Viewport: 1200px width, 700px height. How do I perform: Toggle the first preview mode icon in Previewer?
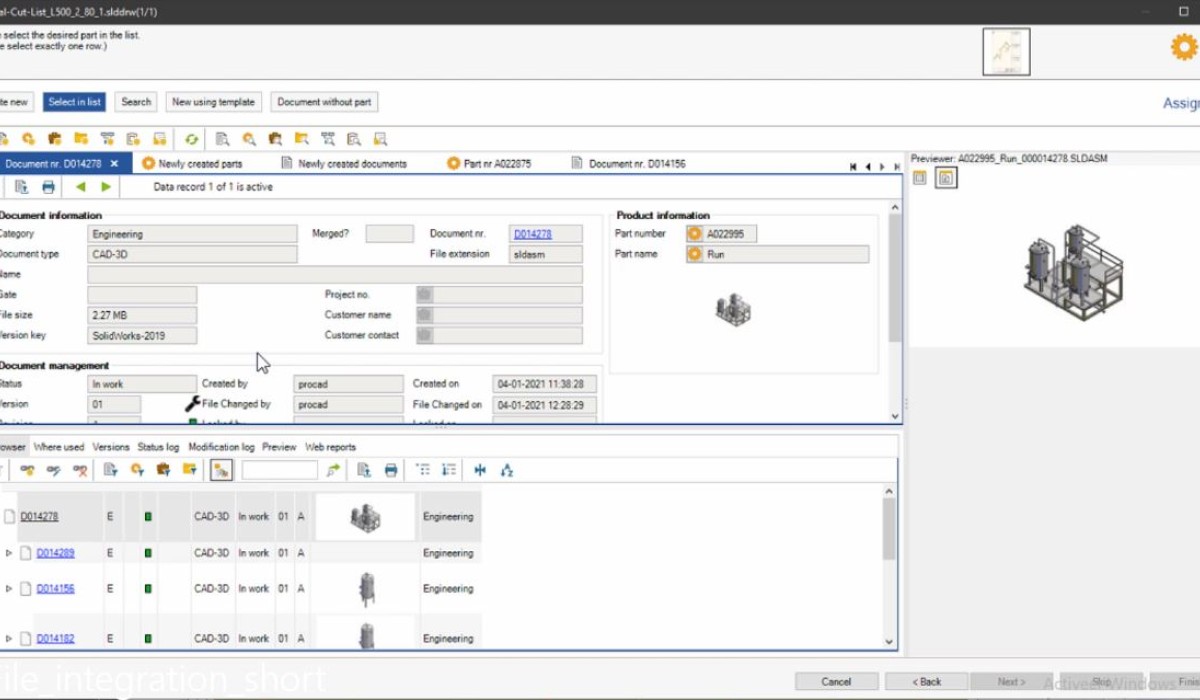(x=920, y=178)
